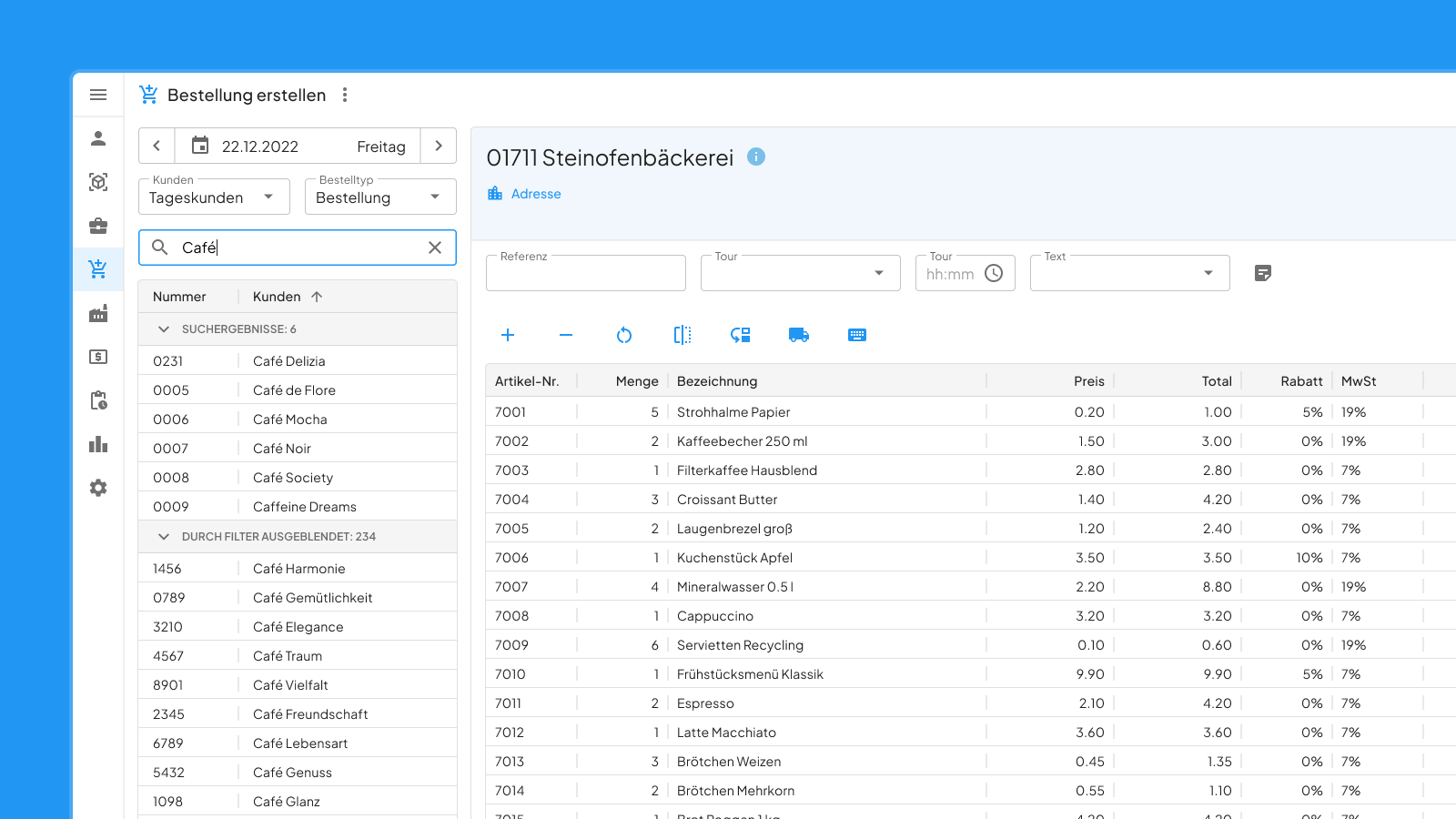
Task: Collapse the Suchergebnisse group
Action: pyautogui.click(x=164, y=329)
